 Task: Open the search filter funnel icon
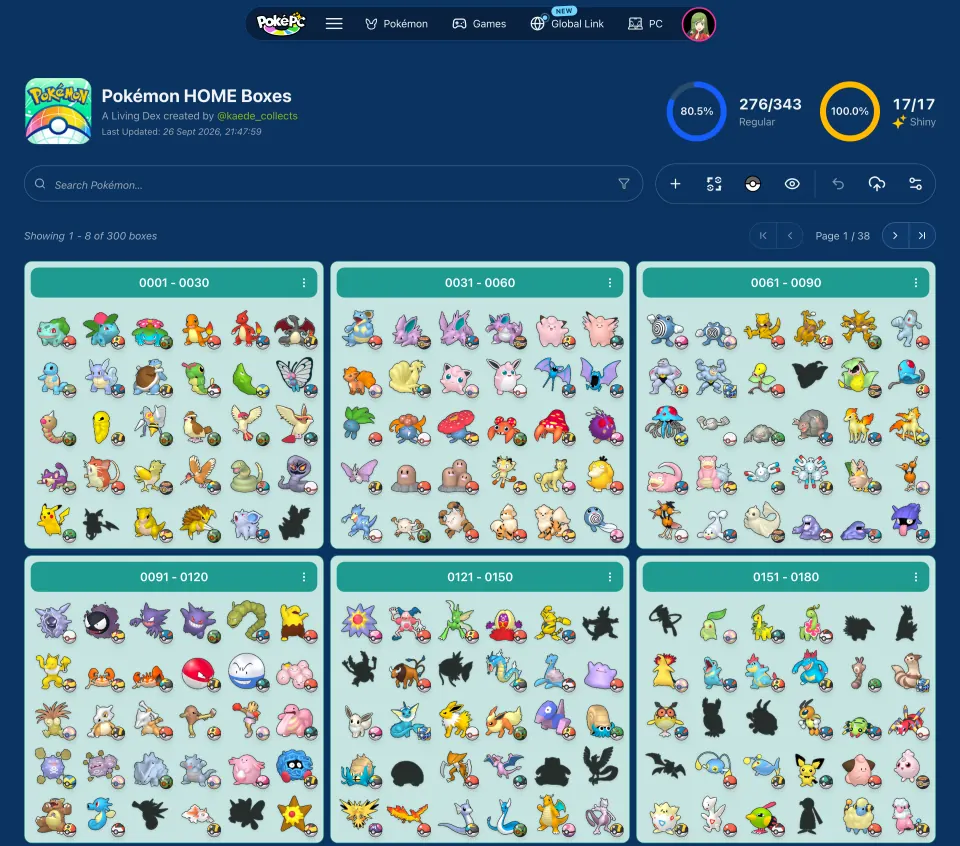[x=623, y=184]
